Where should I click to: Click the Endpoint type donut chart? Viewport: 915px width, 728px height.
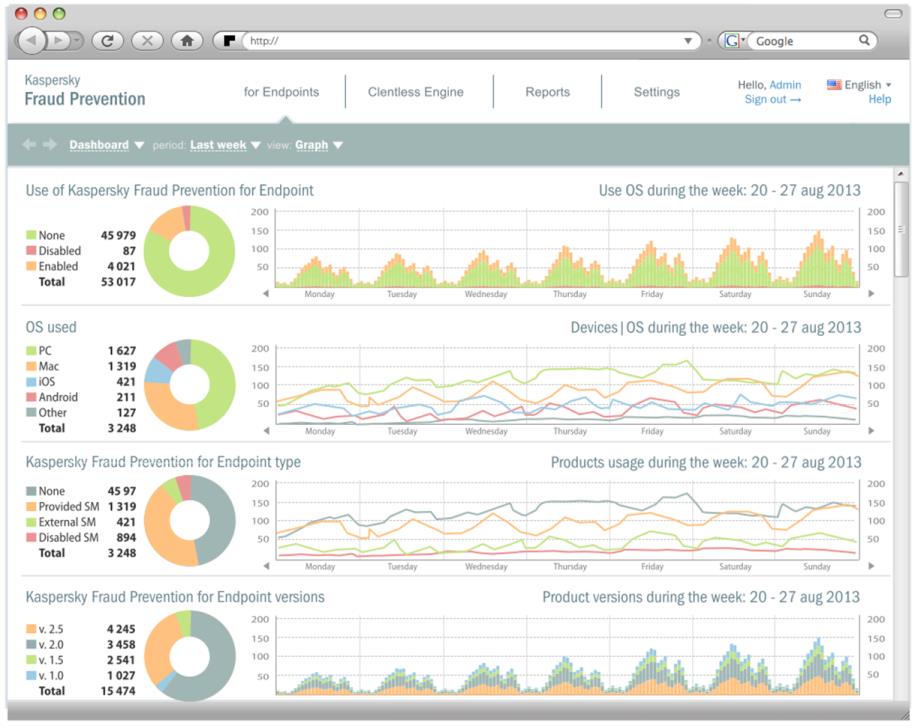coord(190,520)
